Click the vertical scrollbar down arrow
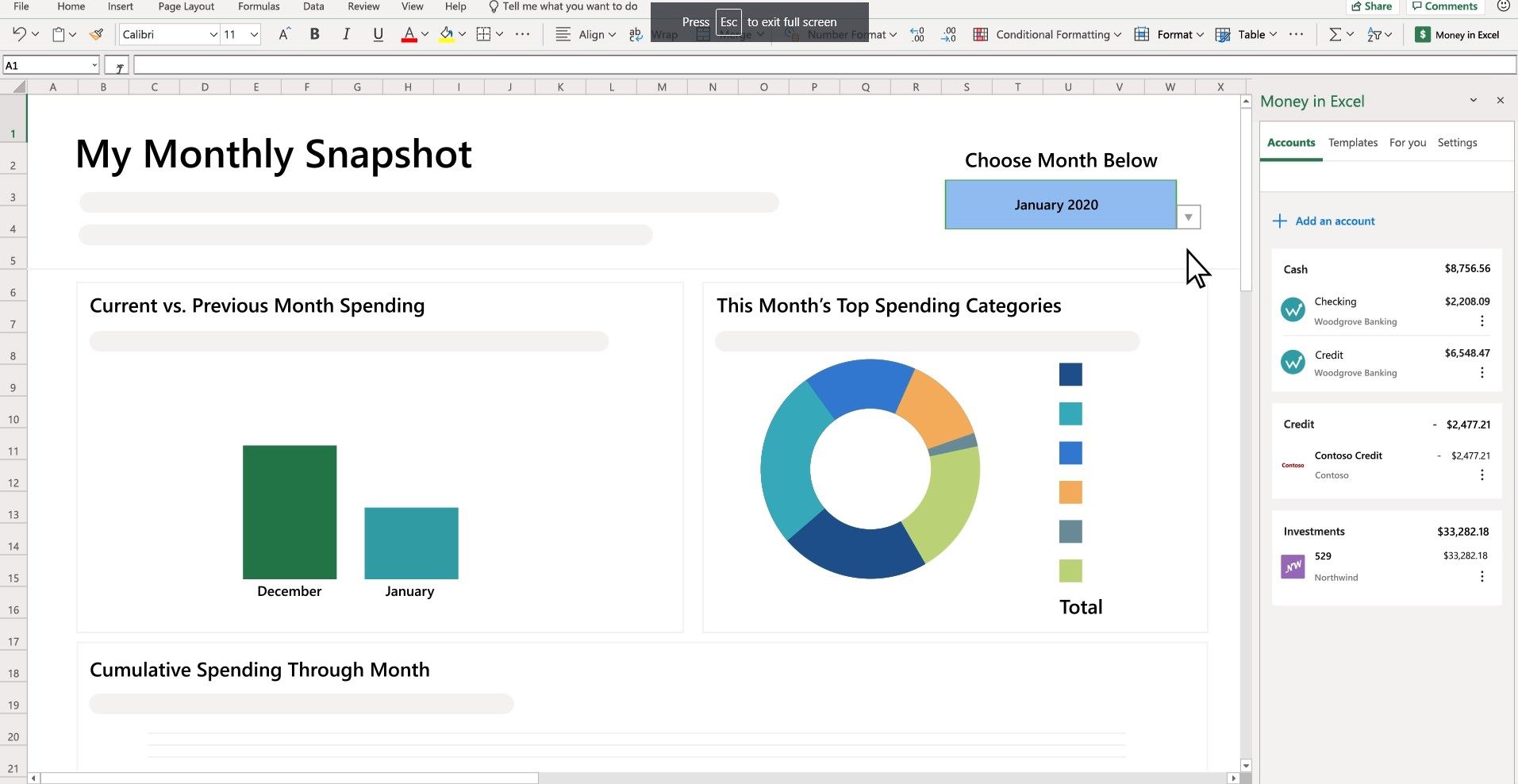 [x=1246, y=766]
